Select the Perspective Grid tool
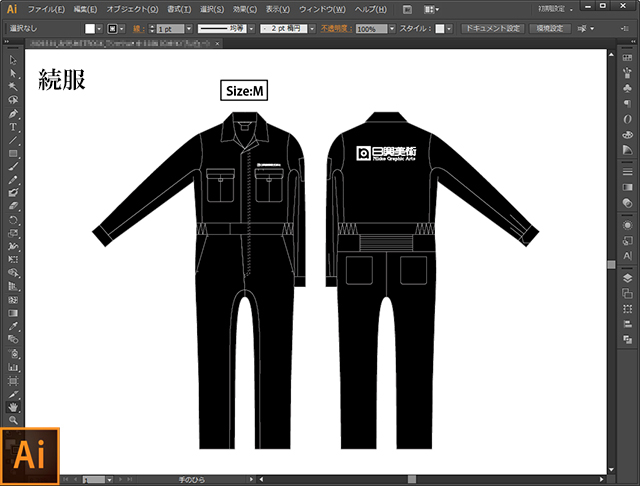The image size is (640, 486). pyautogui.click(x=13, y=286)
